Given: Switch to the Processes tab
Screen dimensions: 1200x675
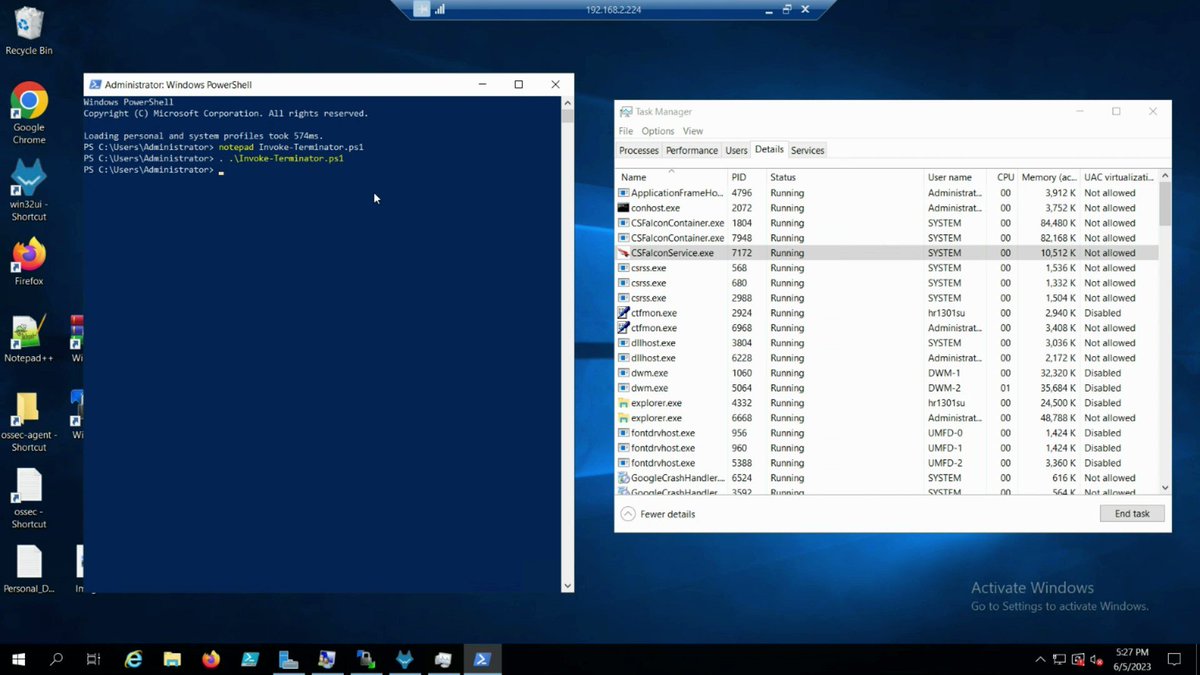Looking at the screenshot, I should [x=639, y=150].
